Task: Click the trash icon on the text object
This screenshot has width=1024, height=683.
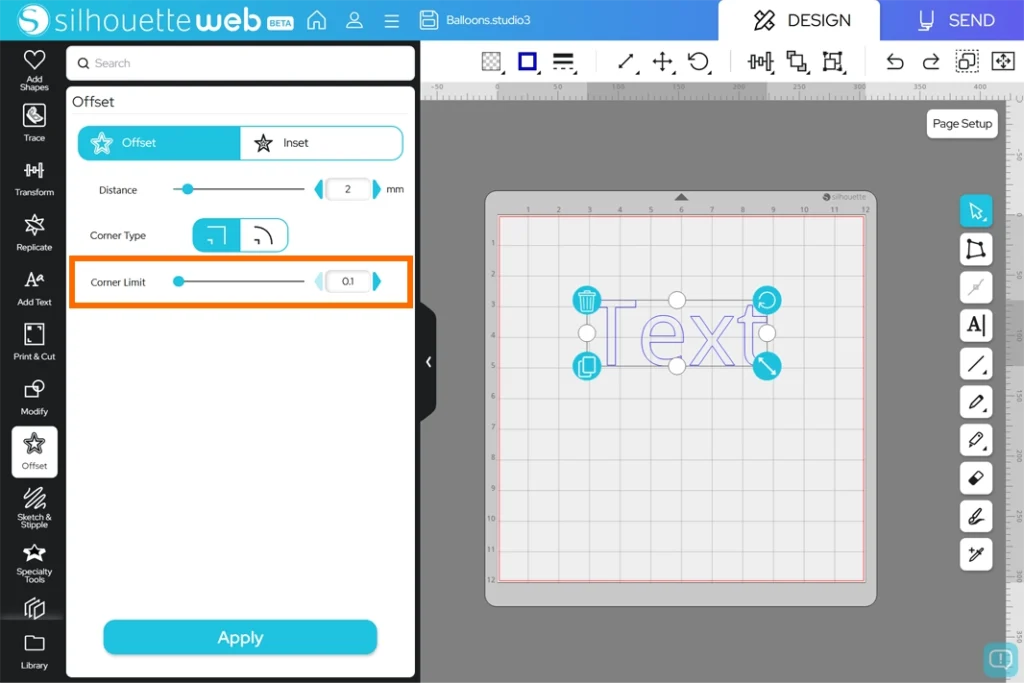Action: click(587, 300)
